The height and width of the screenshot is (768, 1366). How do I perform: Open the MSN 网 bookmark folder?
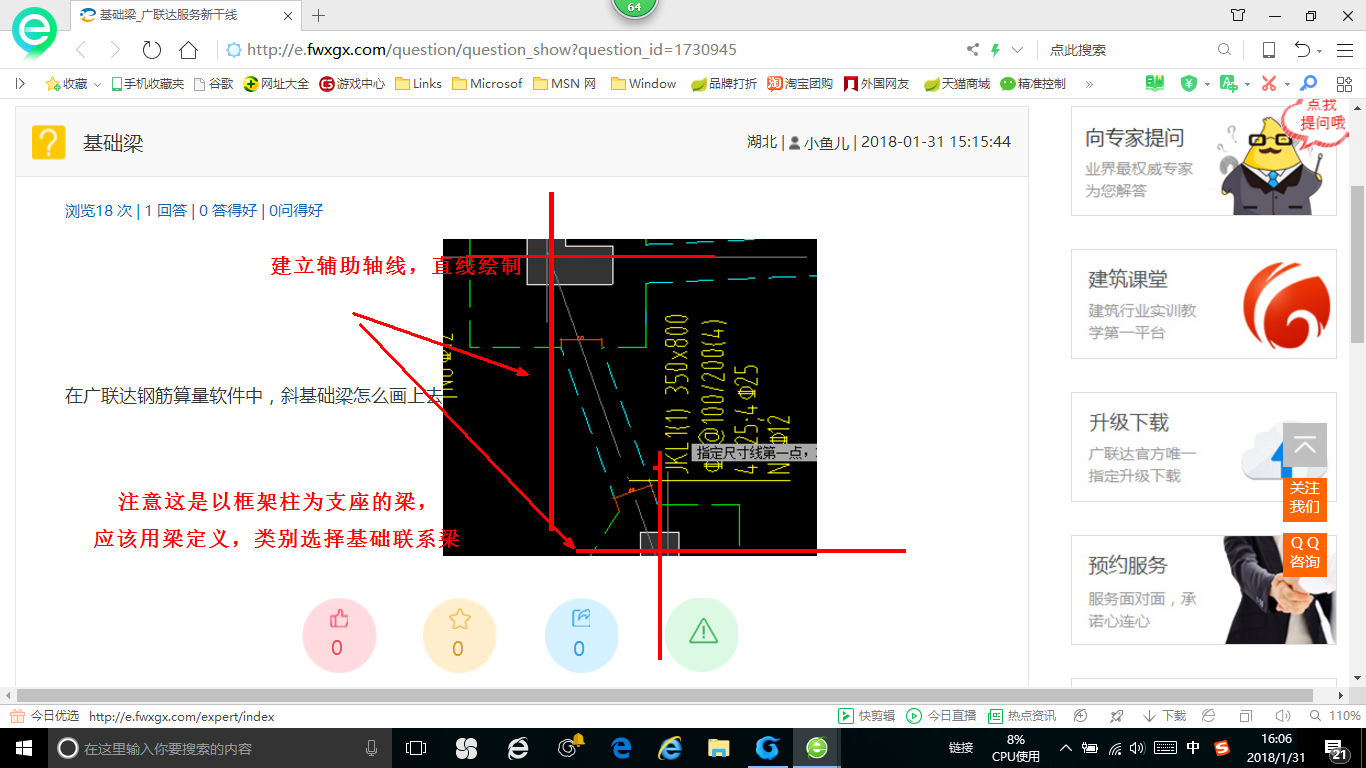(565, 84)
